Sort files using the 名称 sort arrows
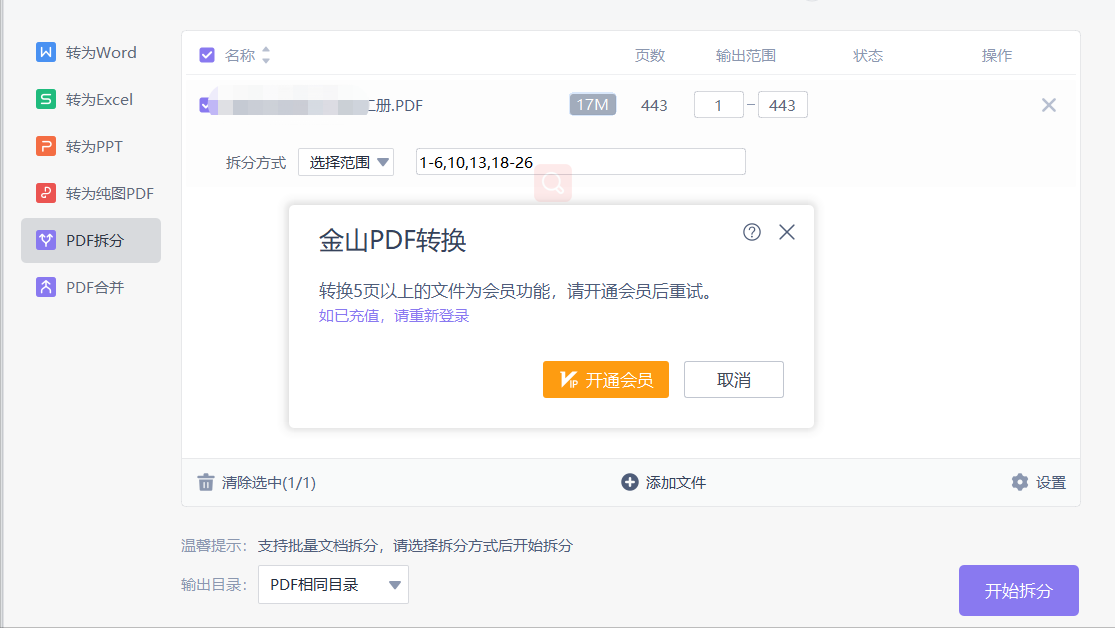 pos(266,55)
